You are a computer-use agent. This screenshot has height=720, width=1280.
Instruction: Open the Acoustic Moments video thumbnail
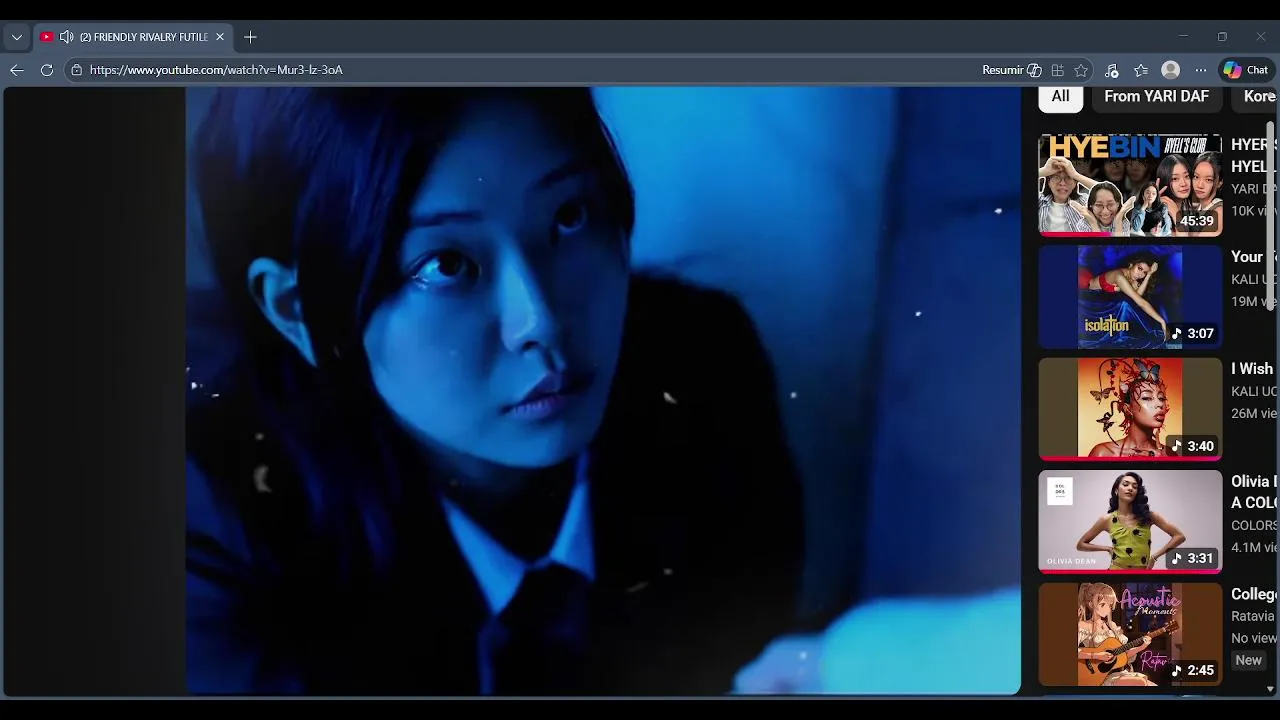point(1130,634)
